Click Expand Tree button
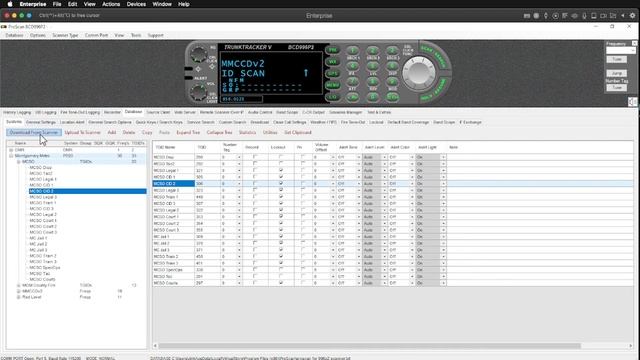The image size is (640, 360). (x=188, y=133)
